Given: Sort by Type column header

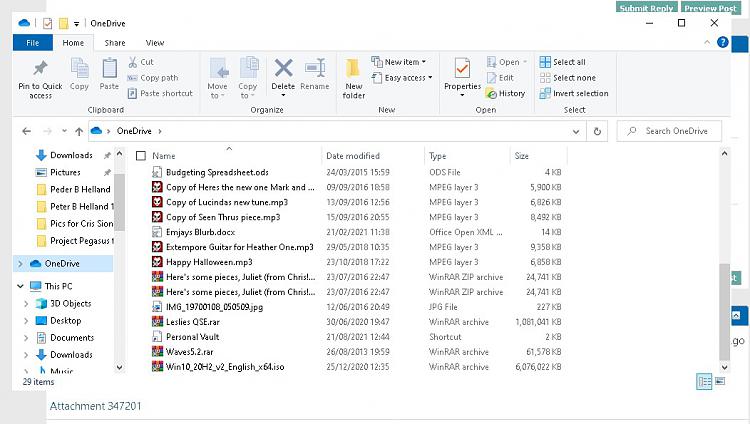Looking at the screenshot, I should click(x=466, y=156).
